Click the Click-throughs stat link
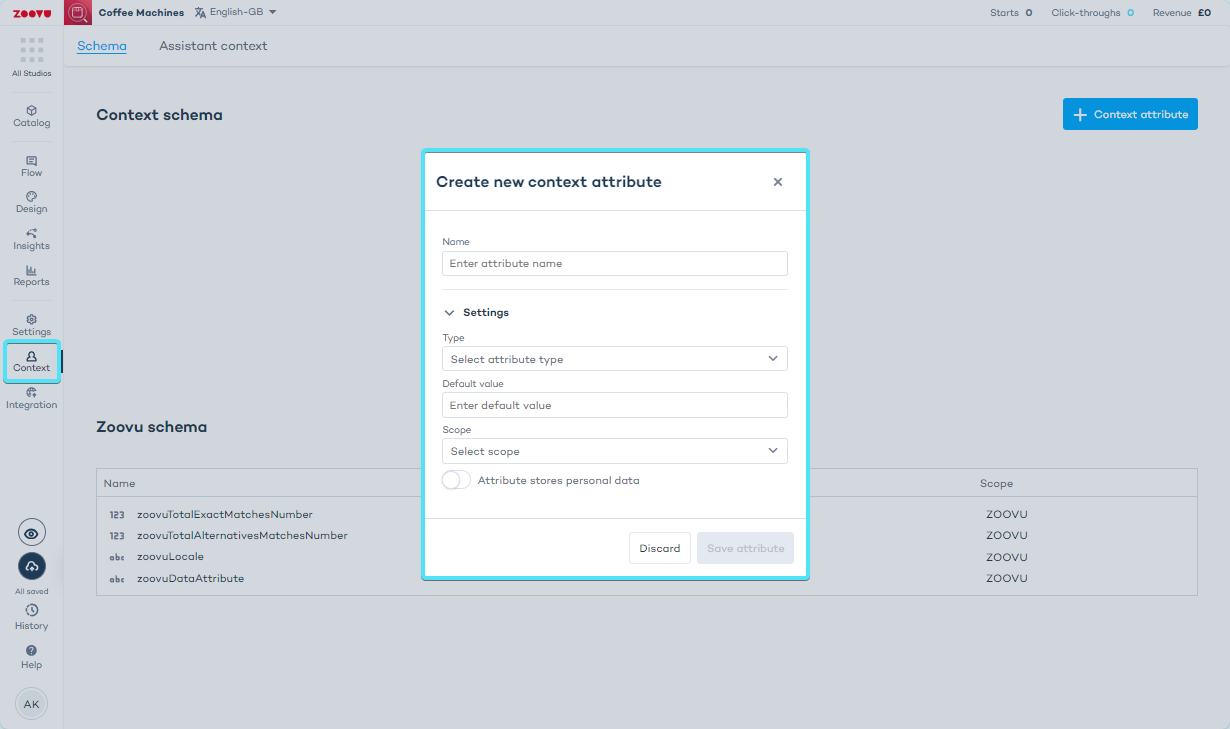The image size is (1230, 729). [x=1085, y=12]
